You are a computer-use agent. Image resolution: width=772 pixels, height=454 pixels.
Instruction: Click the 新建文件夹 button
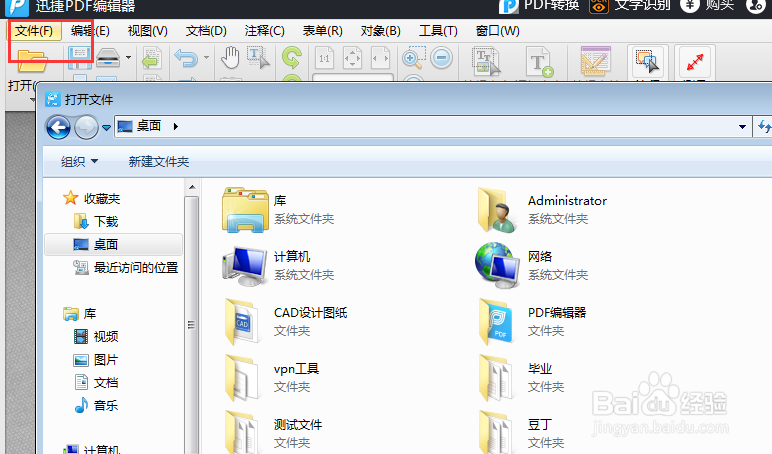coord(159,162)
